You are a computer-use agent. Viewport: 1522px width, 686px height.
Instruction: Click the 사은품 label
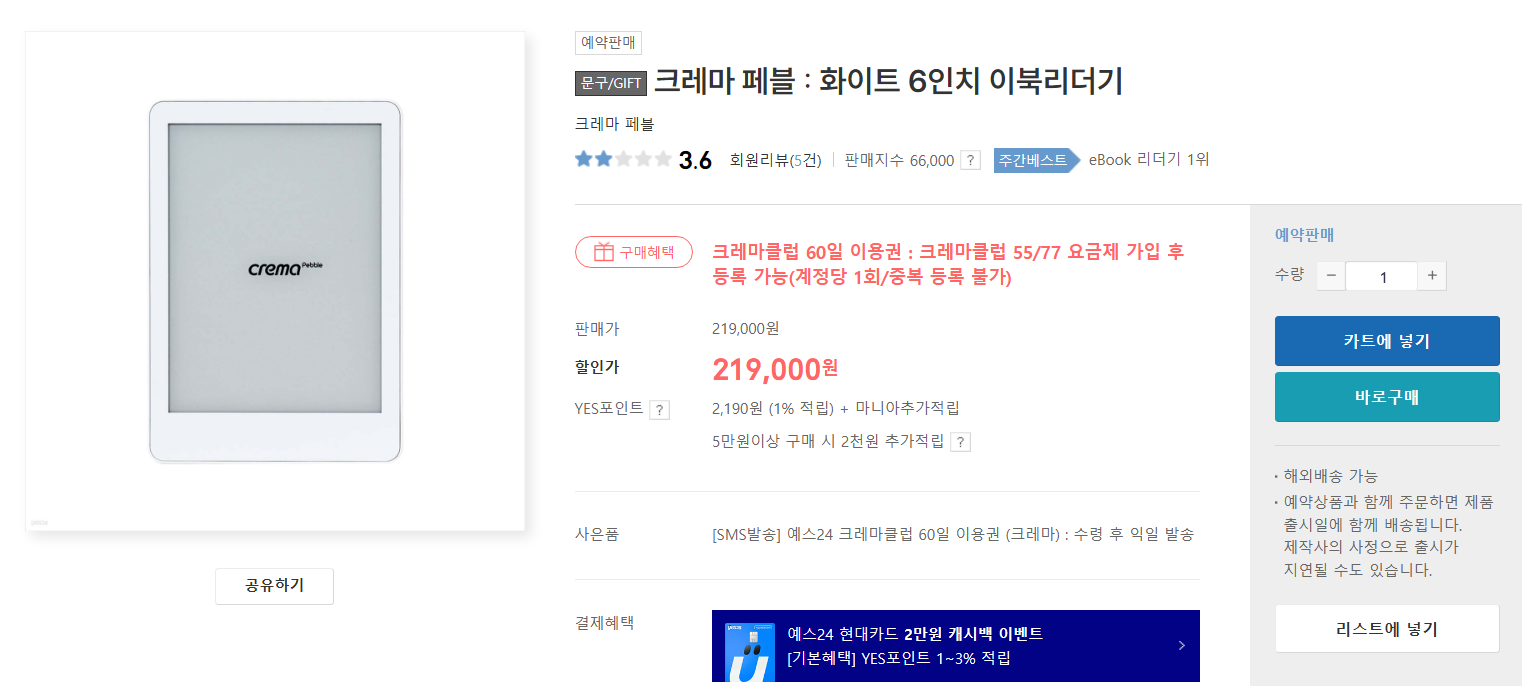[597, 534]
